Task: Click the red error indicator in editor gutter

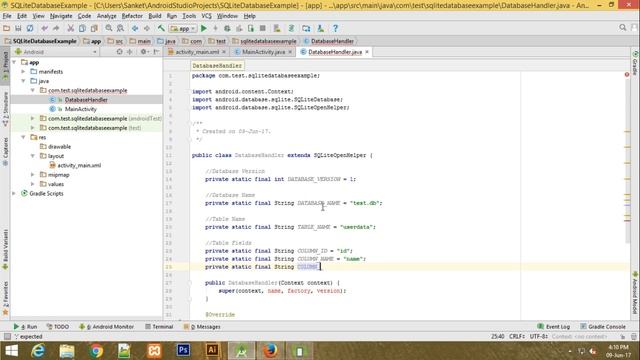Action: (627, 75)
